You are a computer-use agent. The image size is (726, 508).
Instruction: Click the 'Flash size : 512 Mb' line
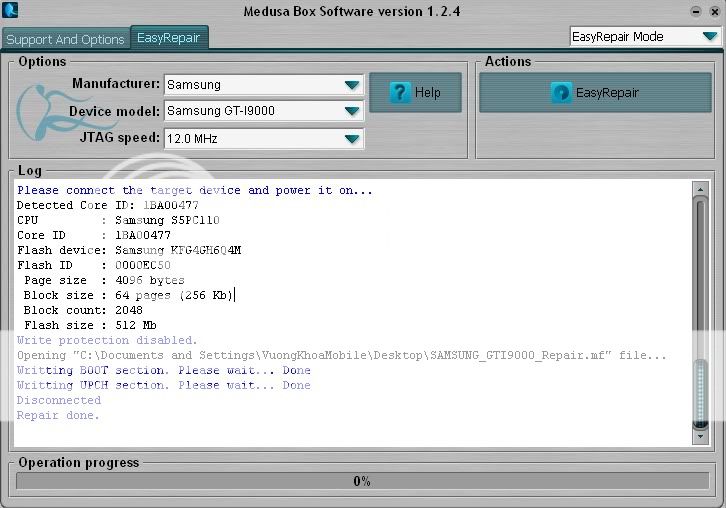90,325
